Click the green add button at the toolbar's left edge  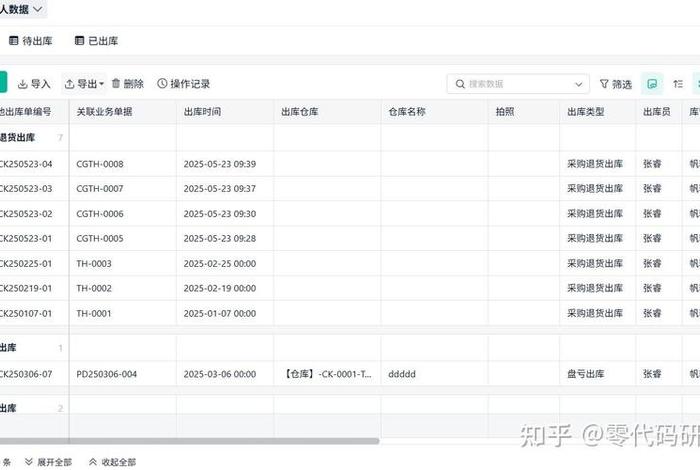(3, 83)
